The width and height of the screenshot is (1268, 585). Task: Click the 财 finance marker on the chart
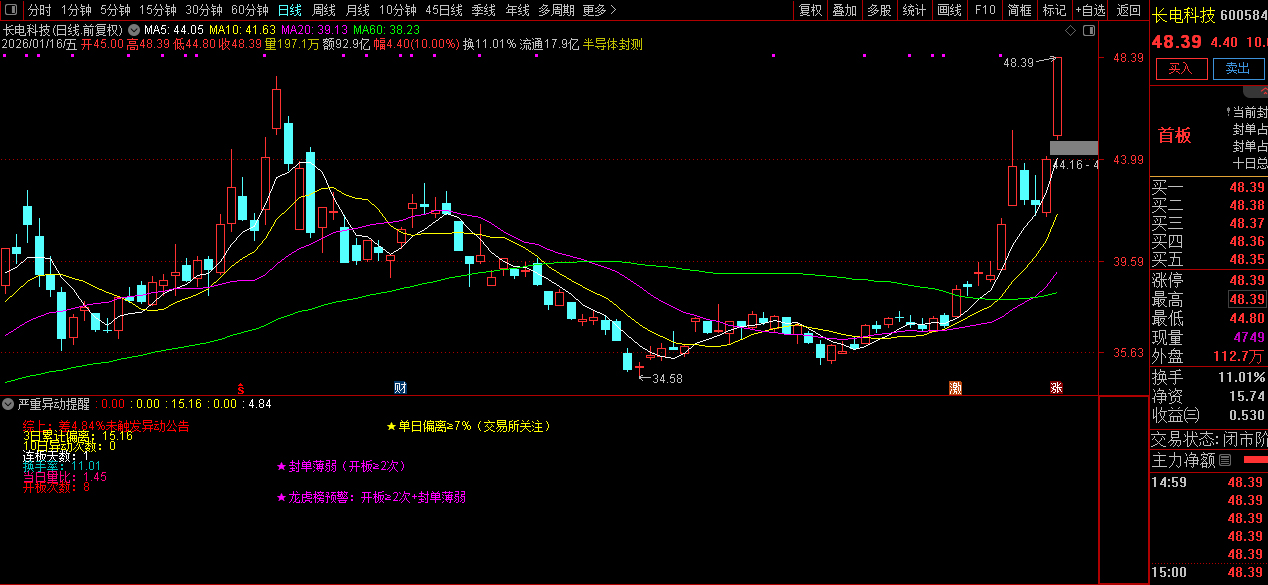click(400, 387)
